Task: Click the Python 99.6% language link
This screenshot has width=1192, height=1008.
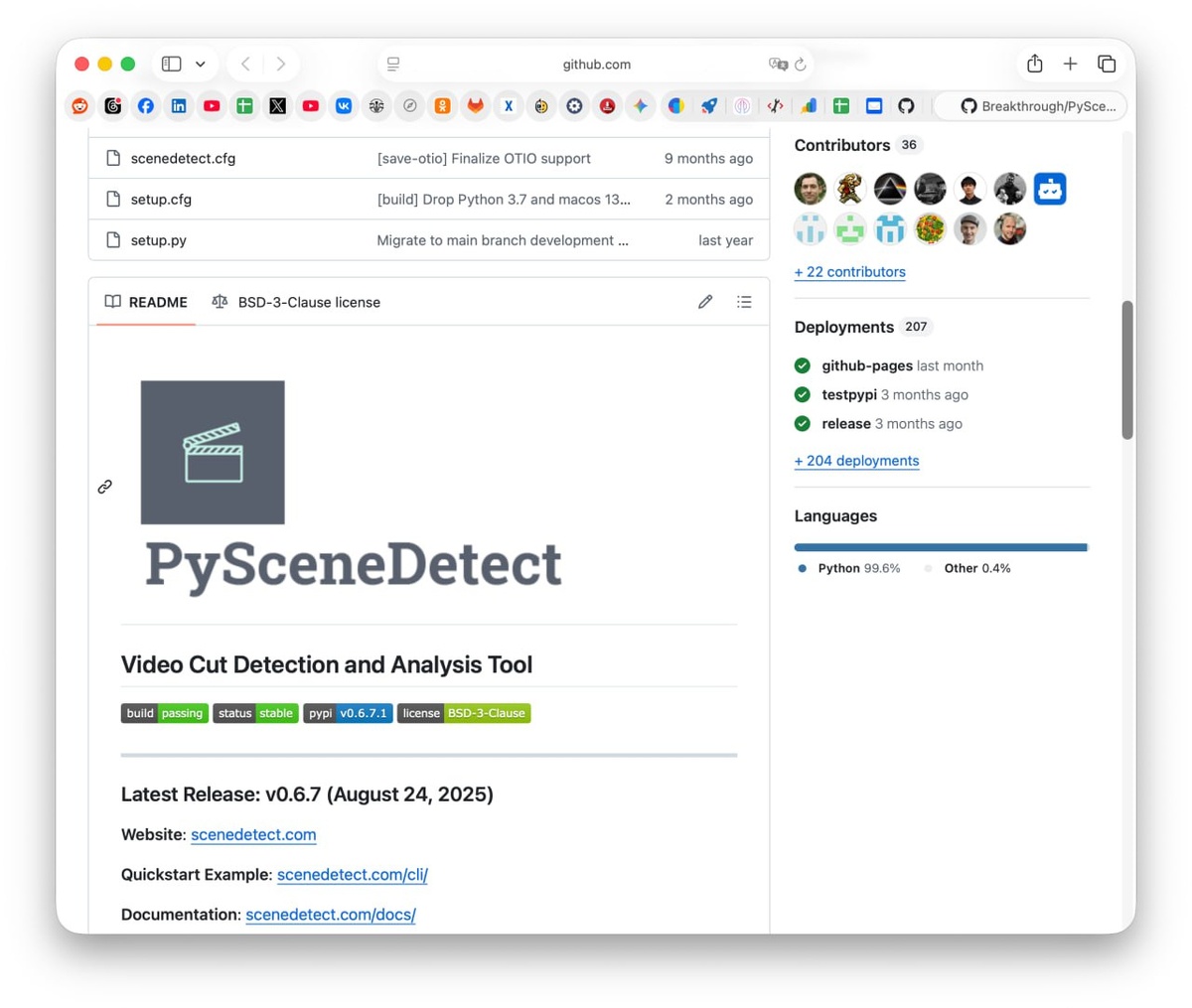Action: (x=849, y=568)
